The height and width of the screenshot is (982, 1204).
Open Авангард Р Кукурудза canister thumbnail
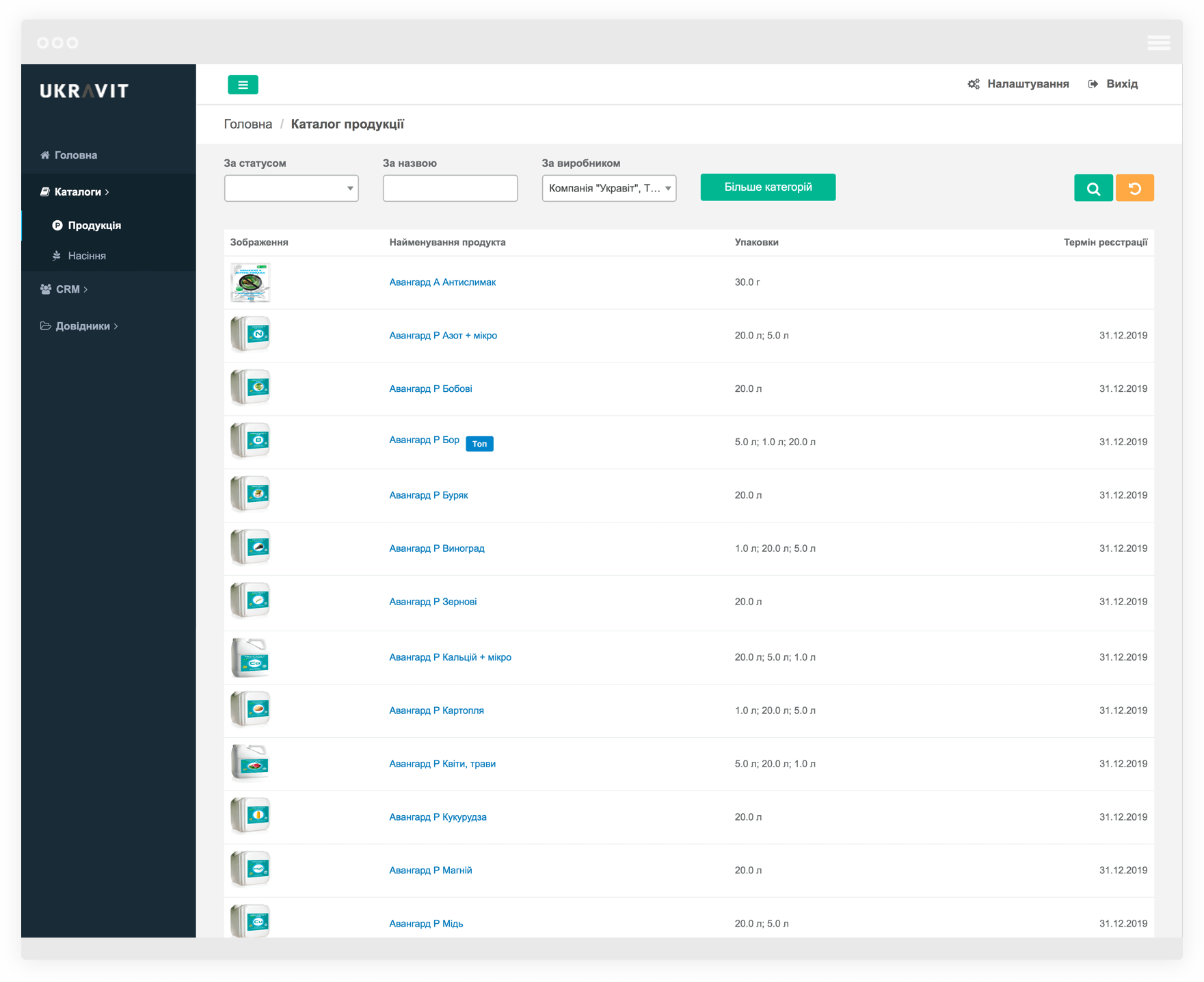(250, 817)
